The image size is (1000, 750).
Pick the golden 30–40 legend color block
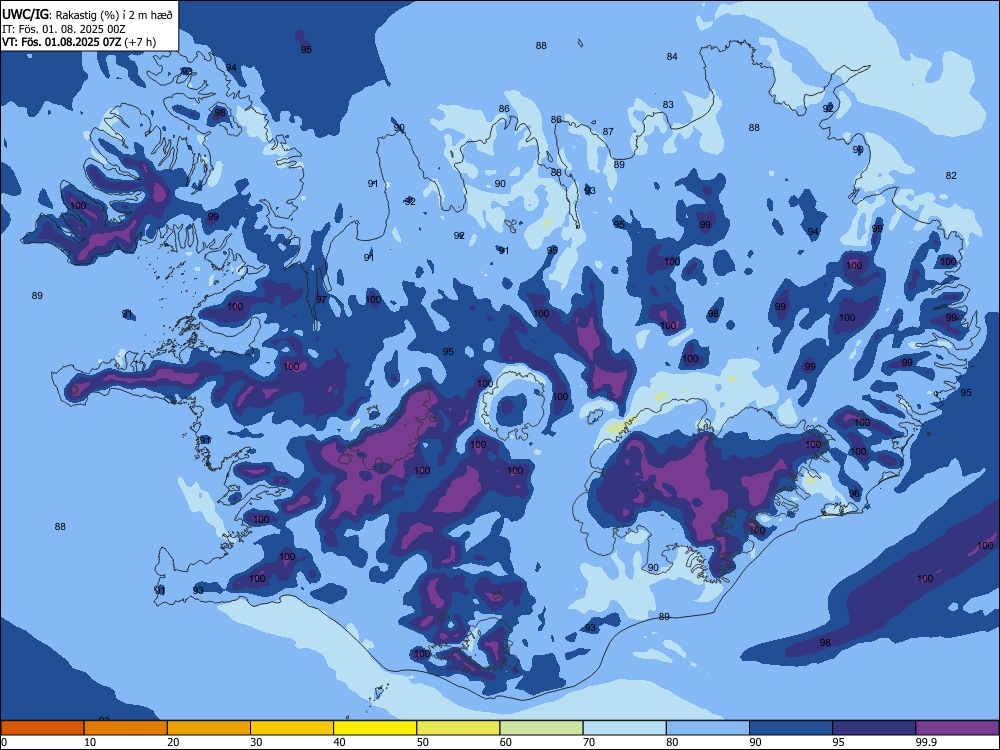[x=292, y=728]
